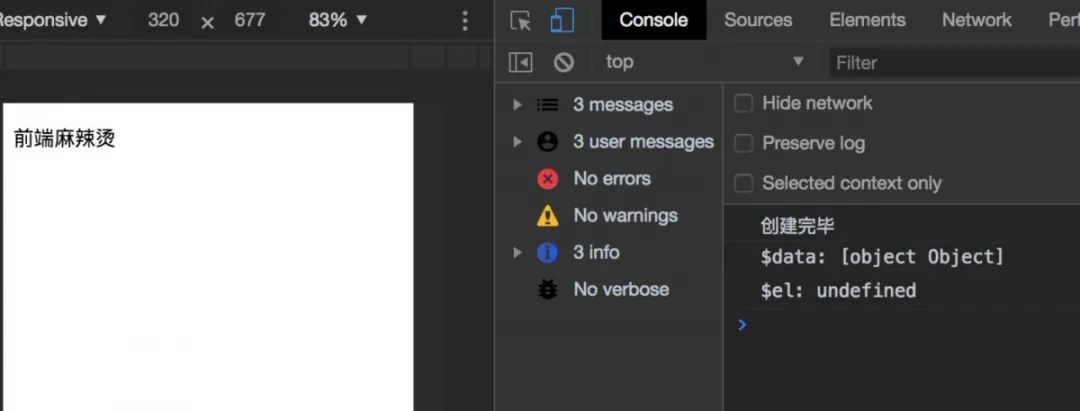Hide the console sidebar panel icon
Image resolution: width=1080 pixels, height=411 pixels.
pos(521,63)
